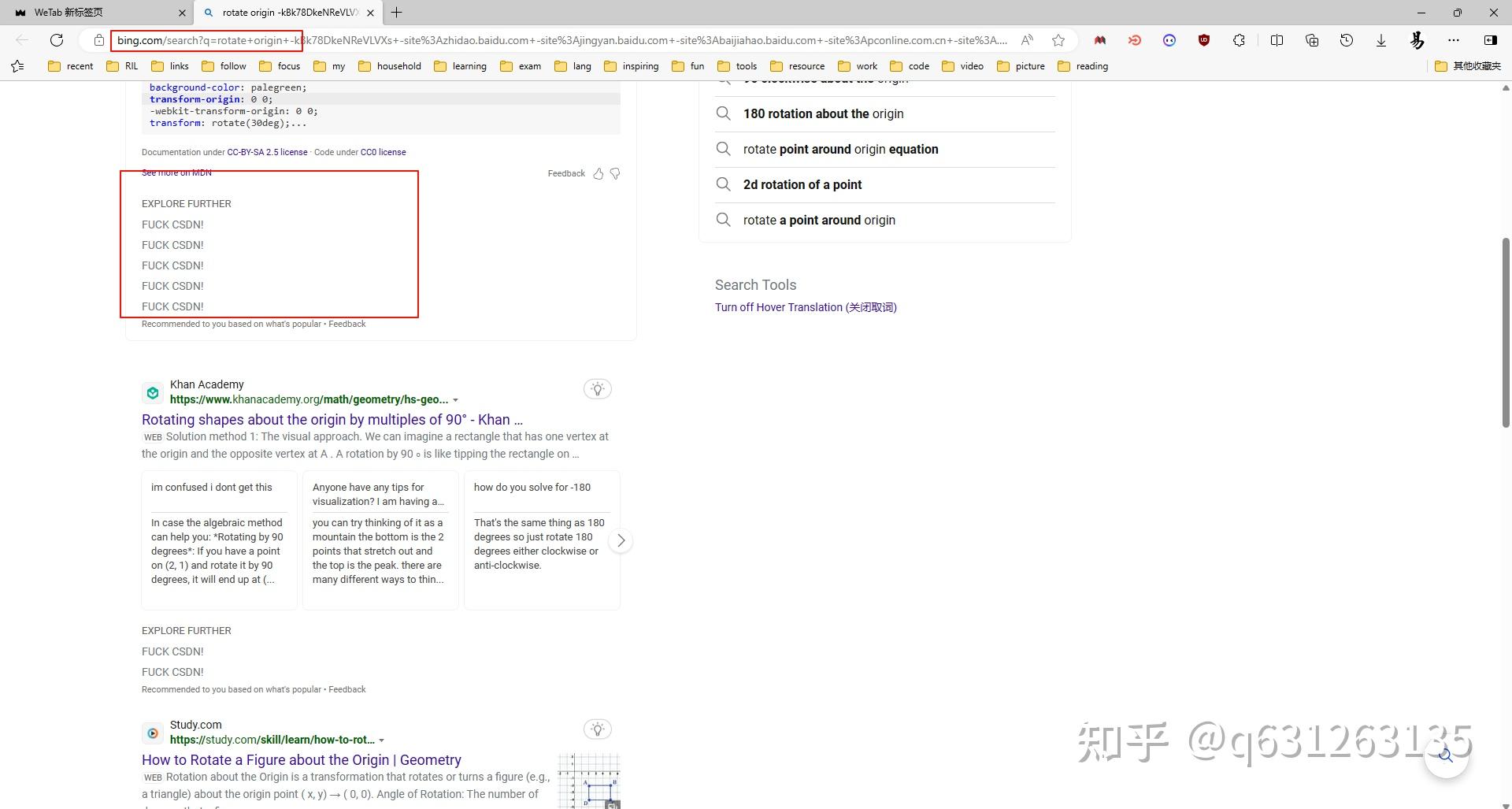Screen dimensions: 1512x809
Task: Open the 其他收藏夹 folder
Action: [1468, 66]
